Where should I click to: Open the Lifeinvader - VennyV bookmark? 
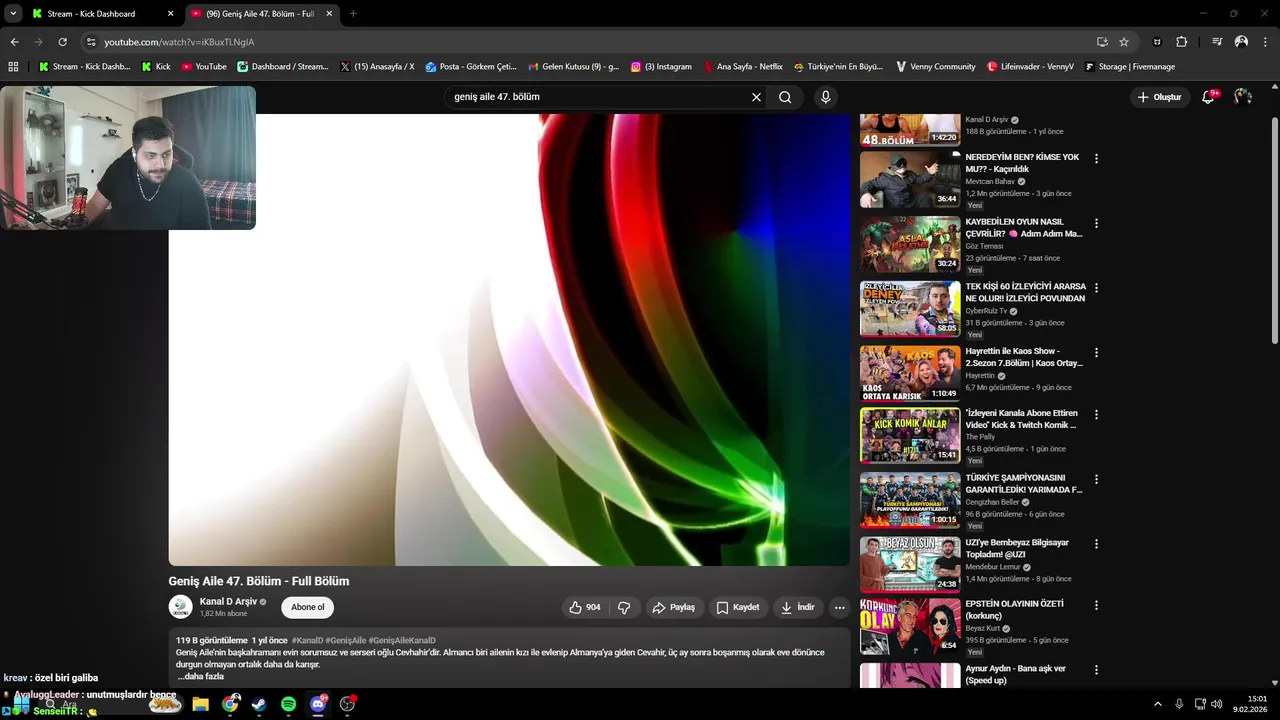click(x=1030, y=67)
